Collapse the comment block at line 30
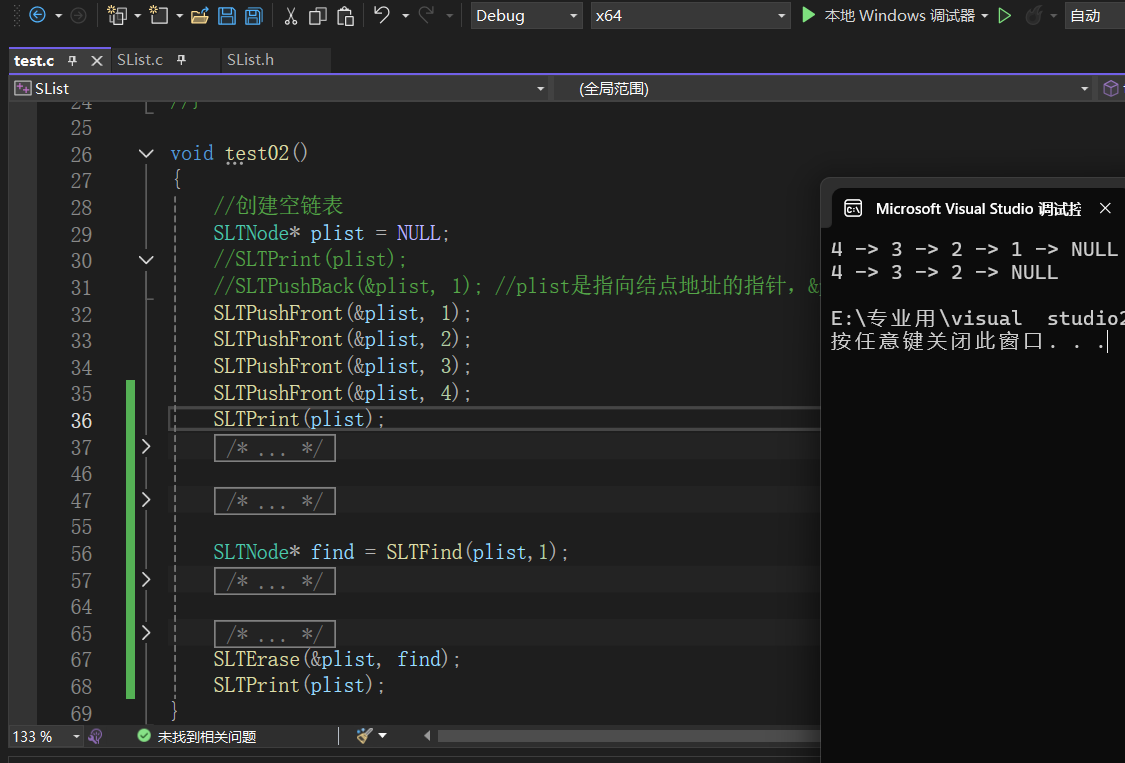 click(146, 260)
